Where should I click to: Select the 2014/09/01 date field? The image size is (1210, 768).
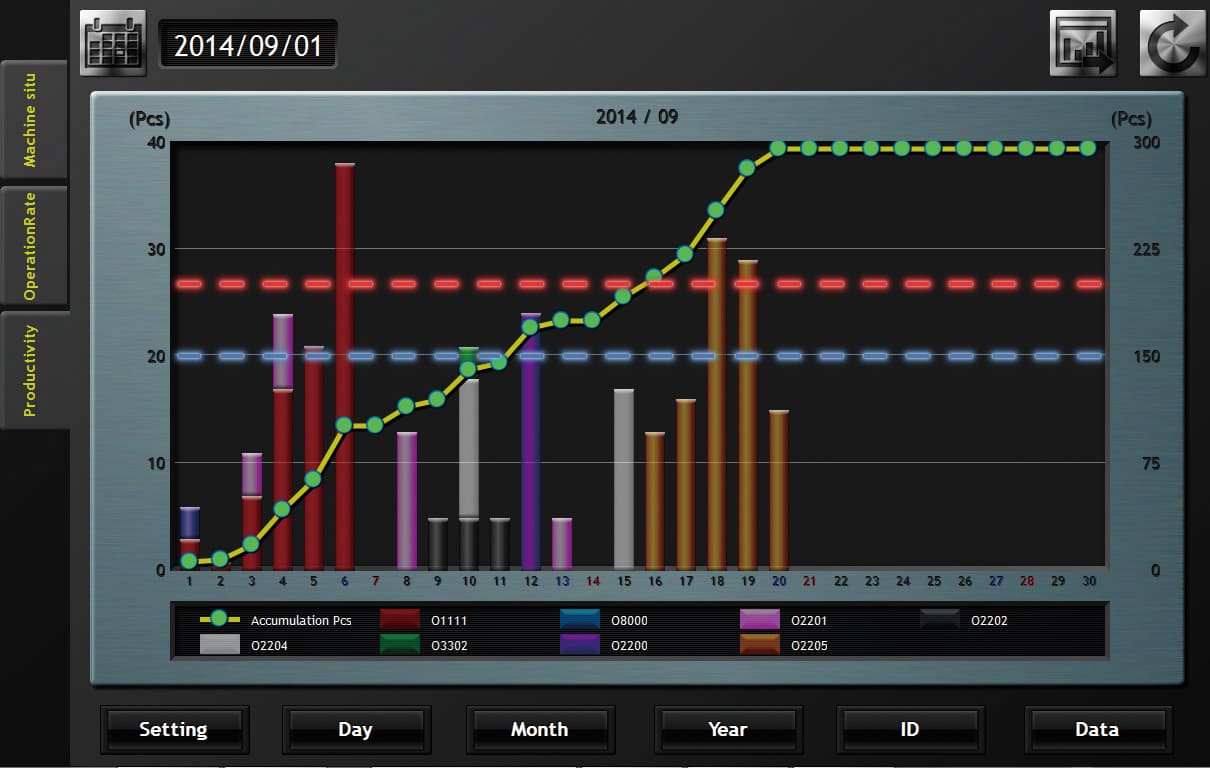coord(248,45)
